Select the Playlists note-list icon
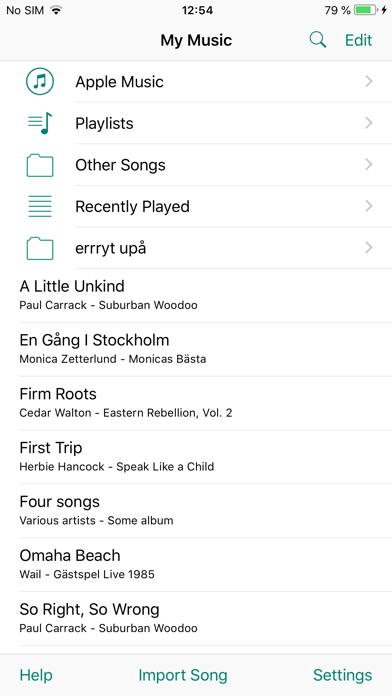392x696 pixels. click(40, 123)
